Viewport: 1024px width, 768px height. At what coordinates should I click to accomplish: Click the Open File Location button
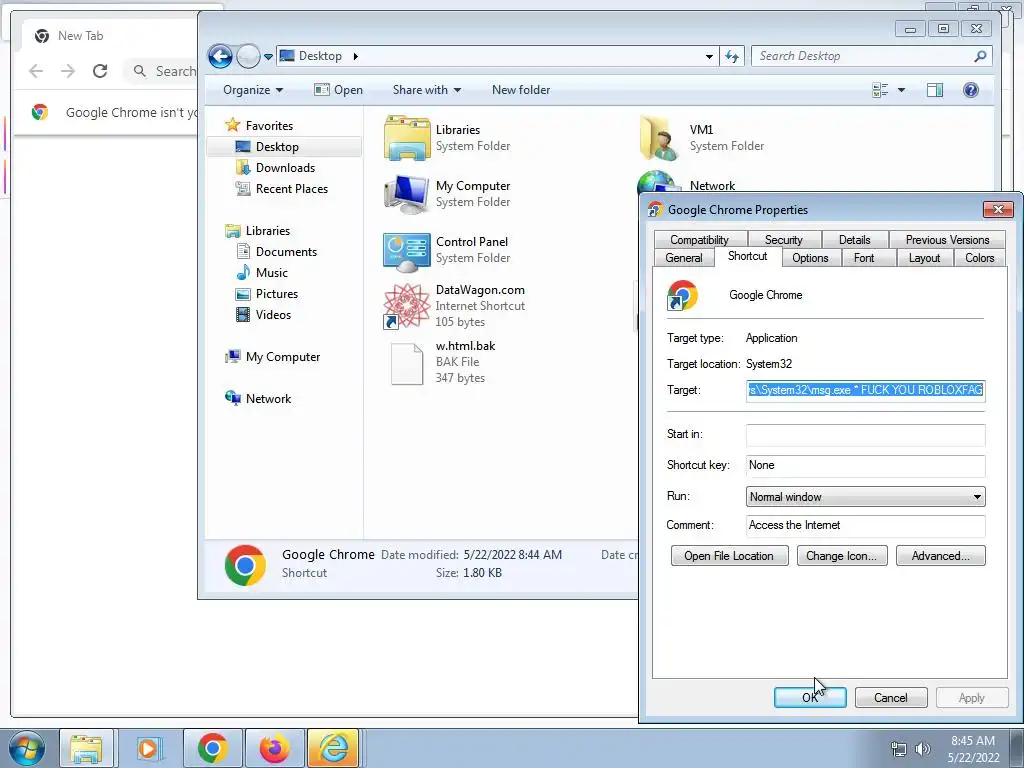(x=729, y=556)
